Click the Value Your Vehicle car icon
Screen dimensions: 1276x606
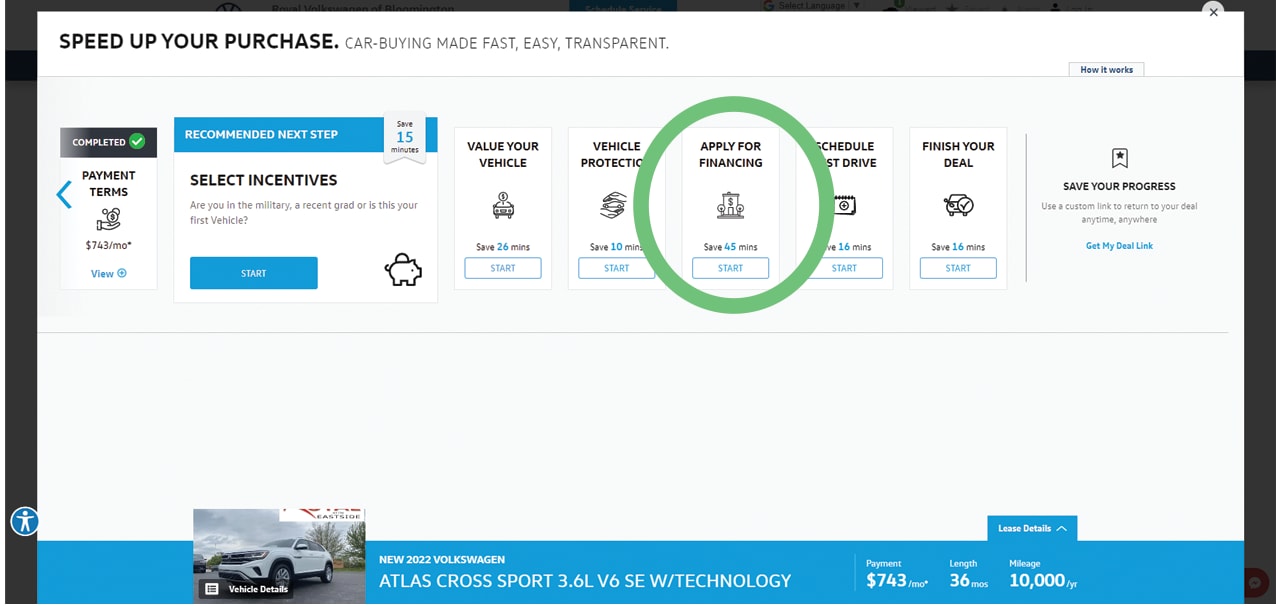click(x=503, y=205)
